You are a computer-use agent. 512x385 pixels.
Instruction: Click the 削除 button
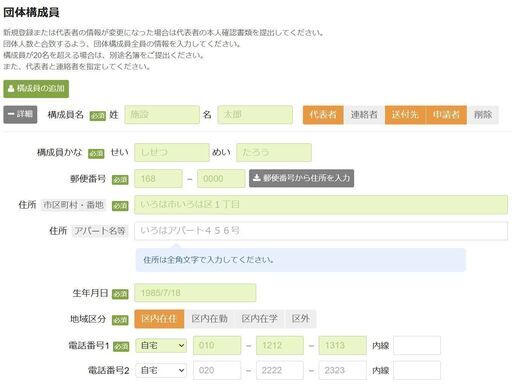pyautogui.click(x=483, y=115)
